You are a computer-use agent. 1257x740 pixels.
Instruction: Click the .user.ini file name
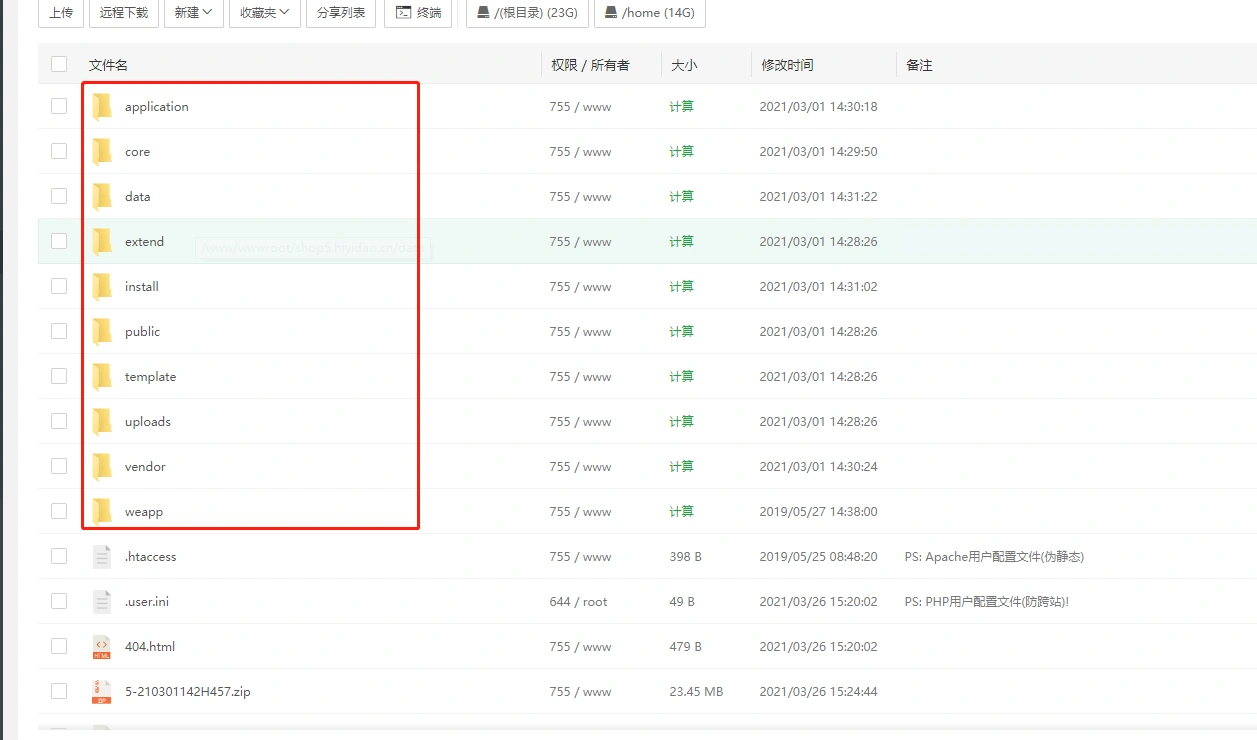(147, 601)
